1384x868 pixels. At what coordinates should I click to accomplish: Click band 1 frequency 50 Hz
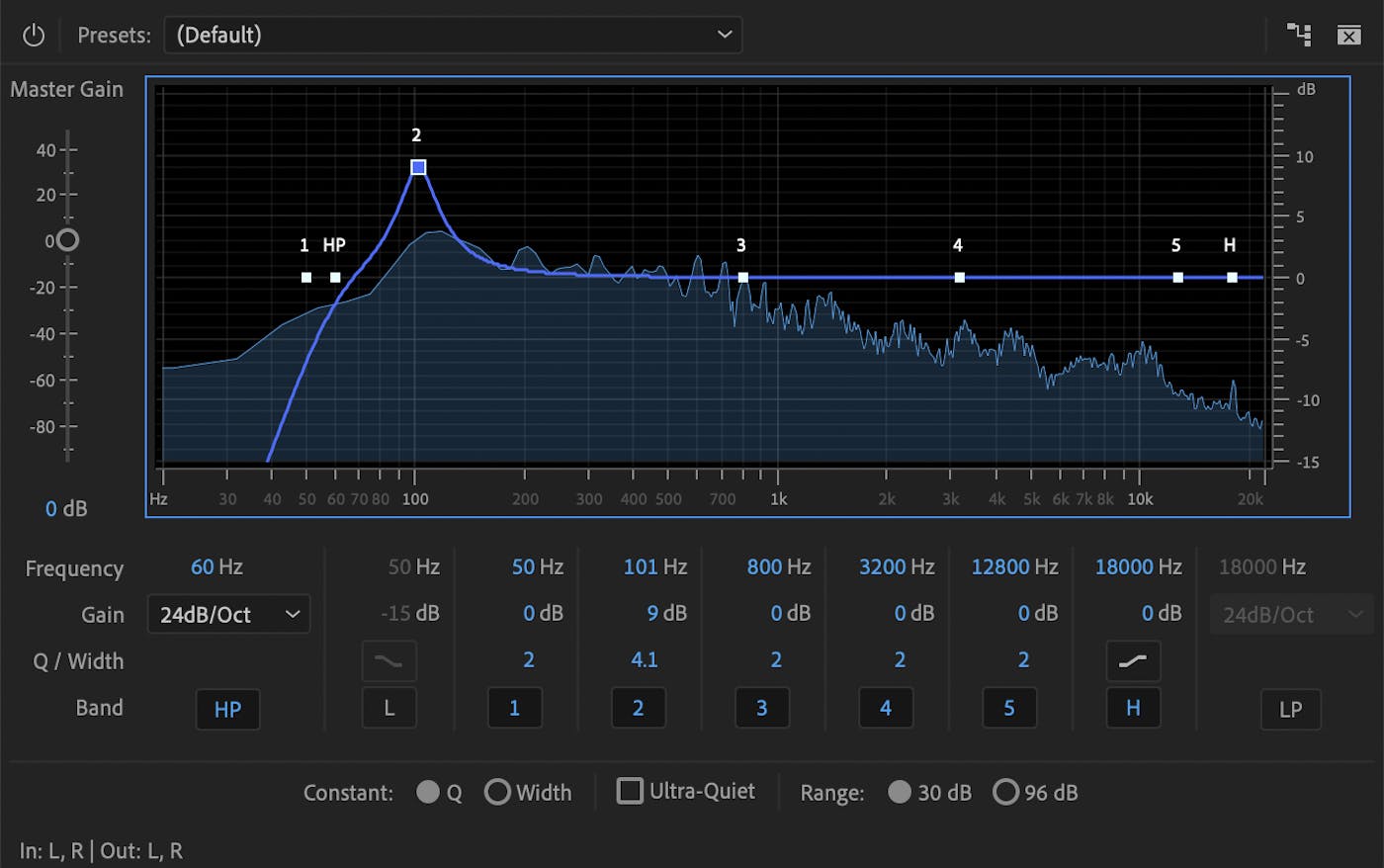tap(538, 567)
